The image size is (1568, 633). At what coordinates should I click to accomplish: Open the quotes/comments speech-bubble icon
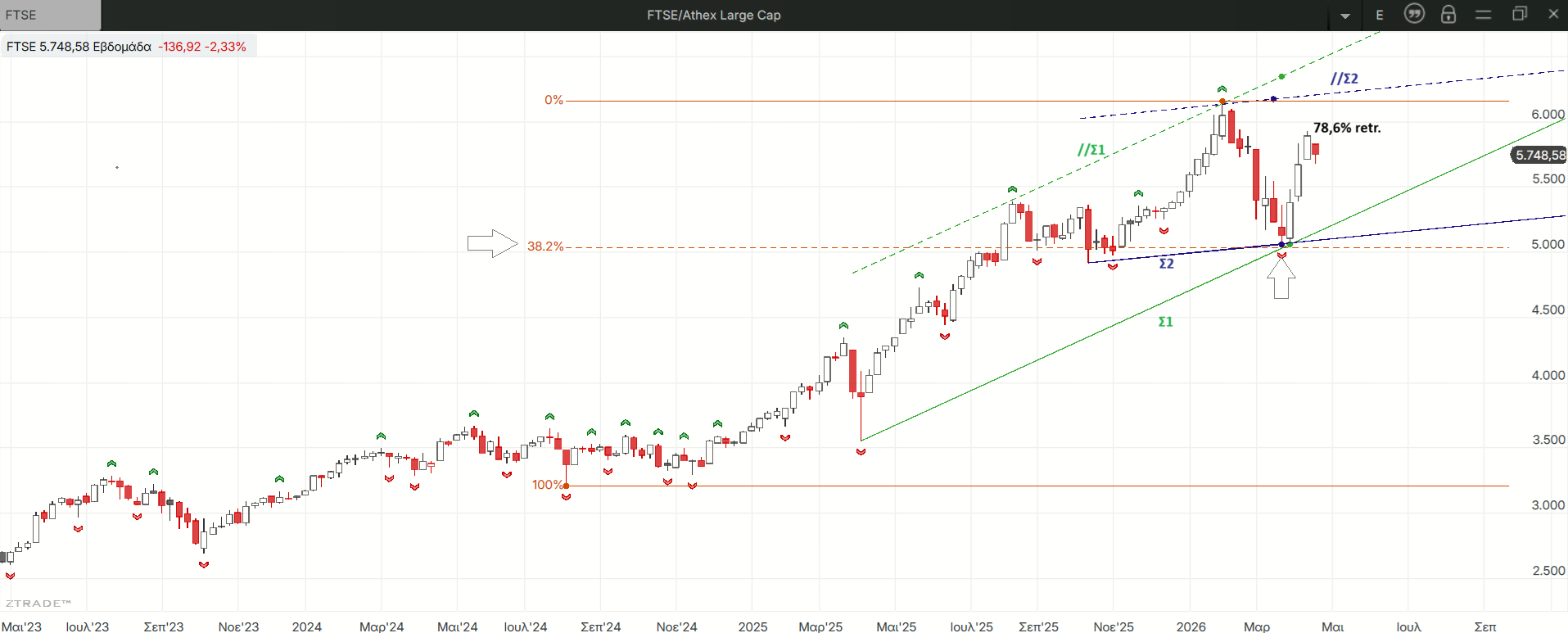point(1414,14)
